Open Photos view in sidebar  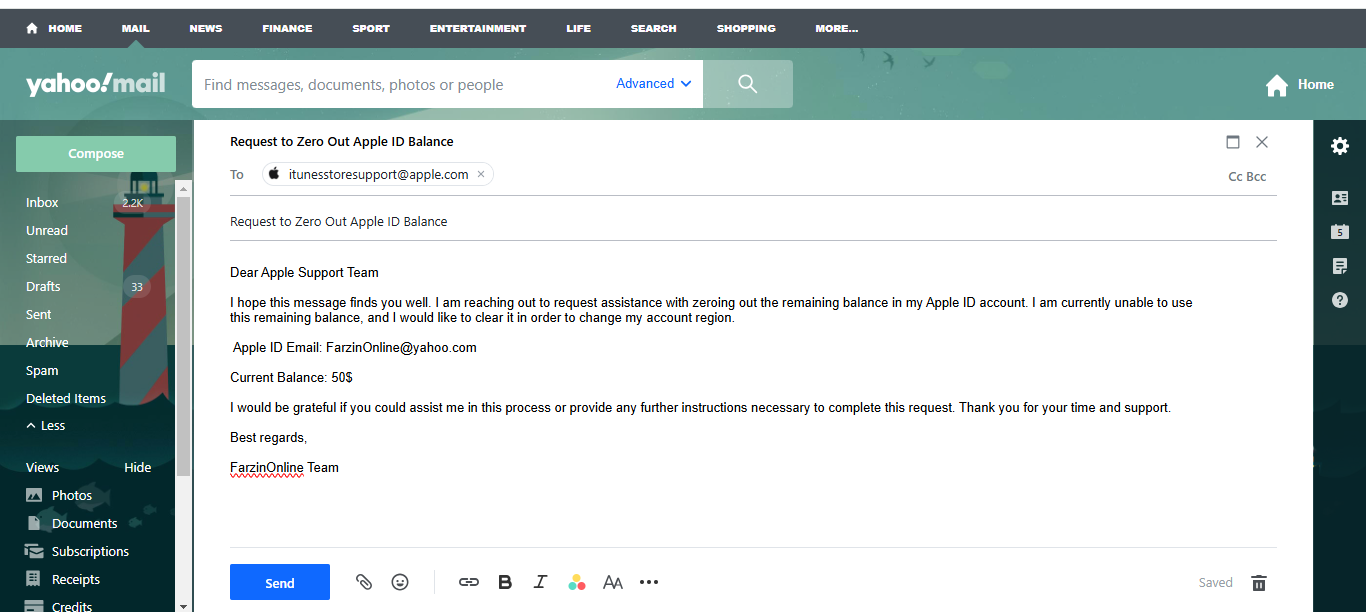coord(72,495)
